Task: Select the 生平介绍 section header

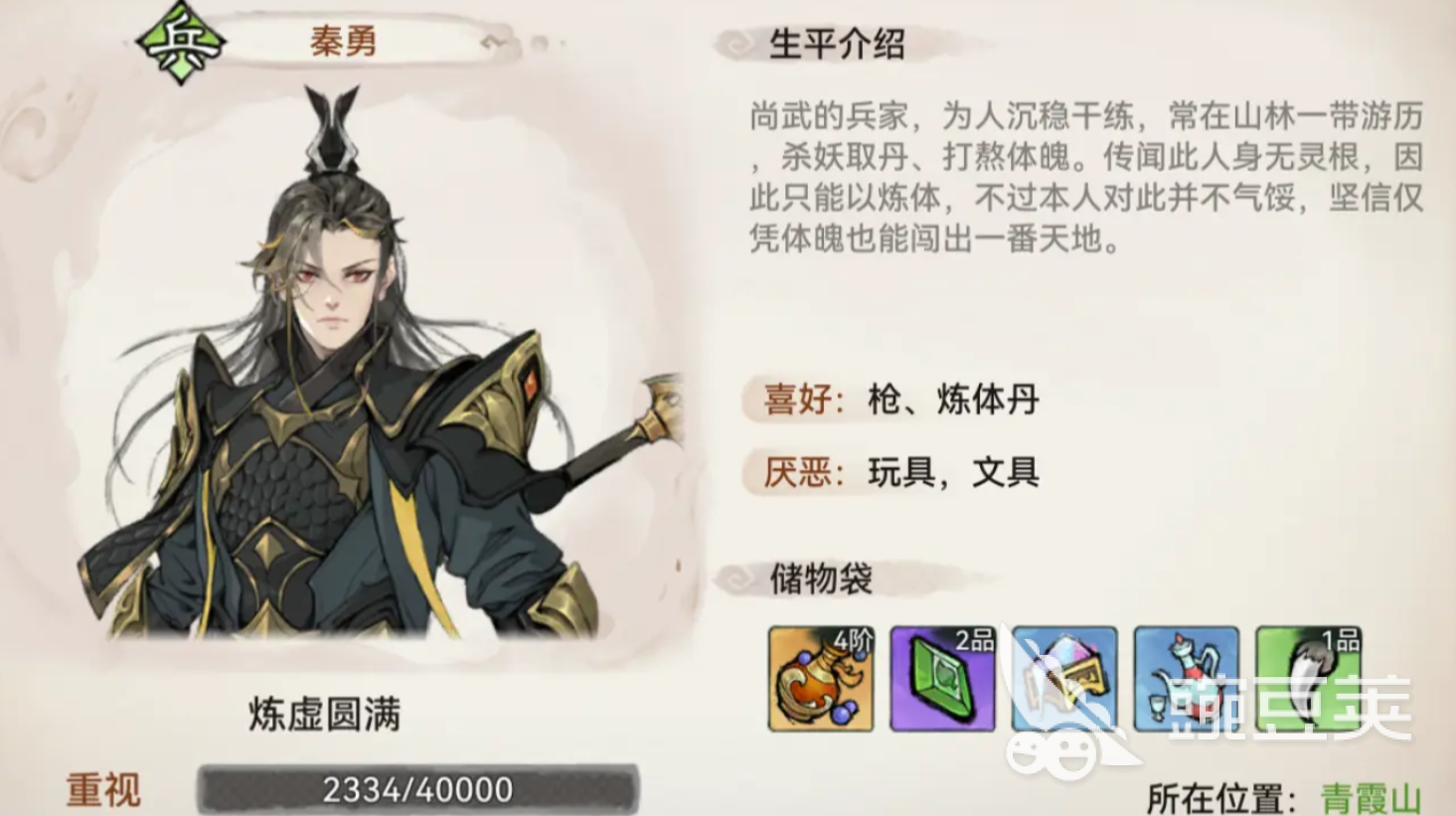Action: point(836,45)
